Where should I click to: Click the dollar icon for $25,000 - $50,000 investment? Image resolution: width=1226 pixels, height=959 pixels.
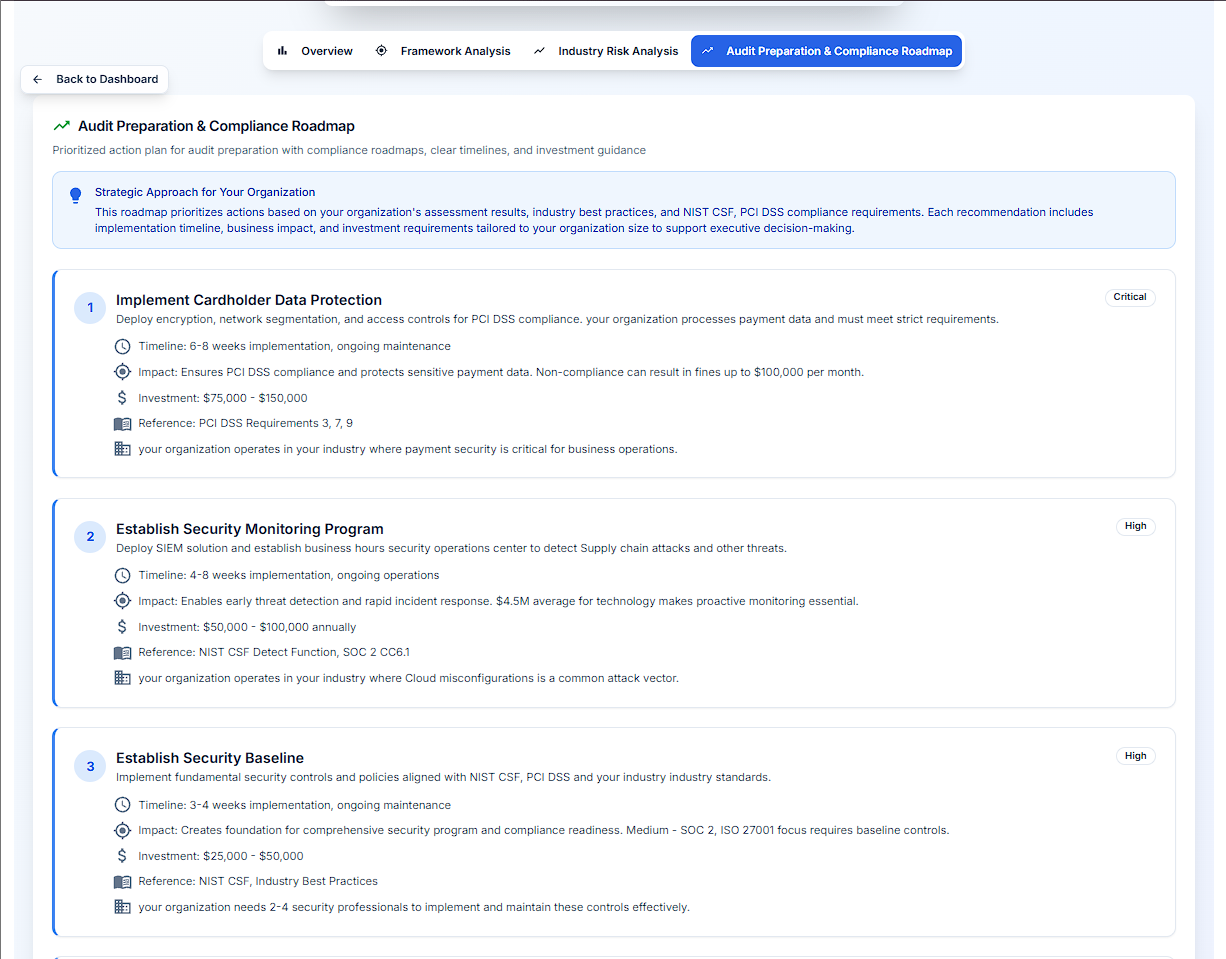[x=122, y=856]
